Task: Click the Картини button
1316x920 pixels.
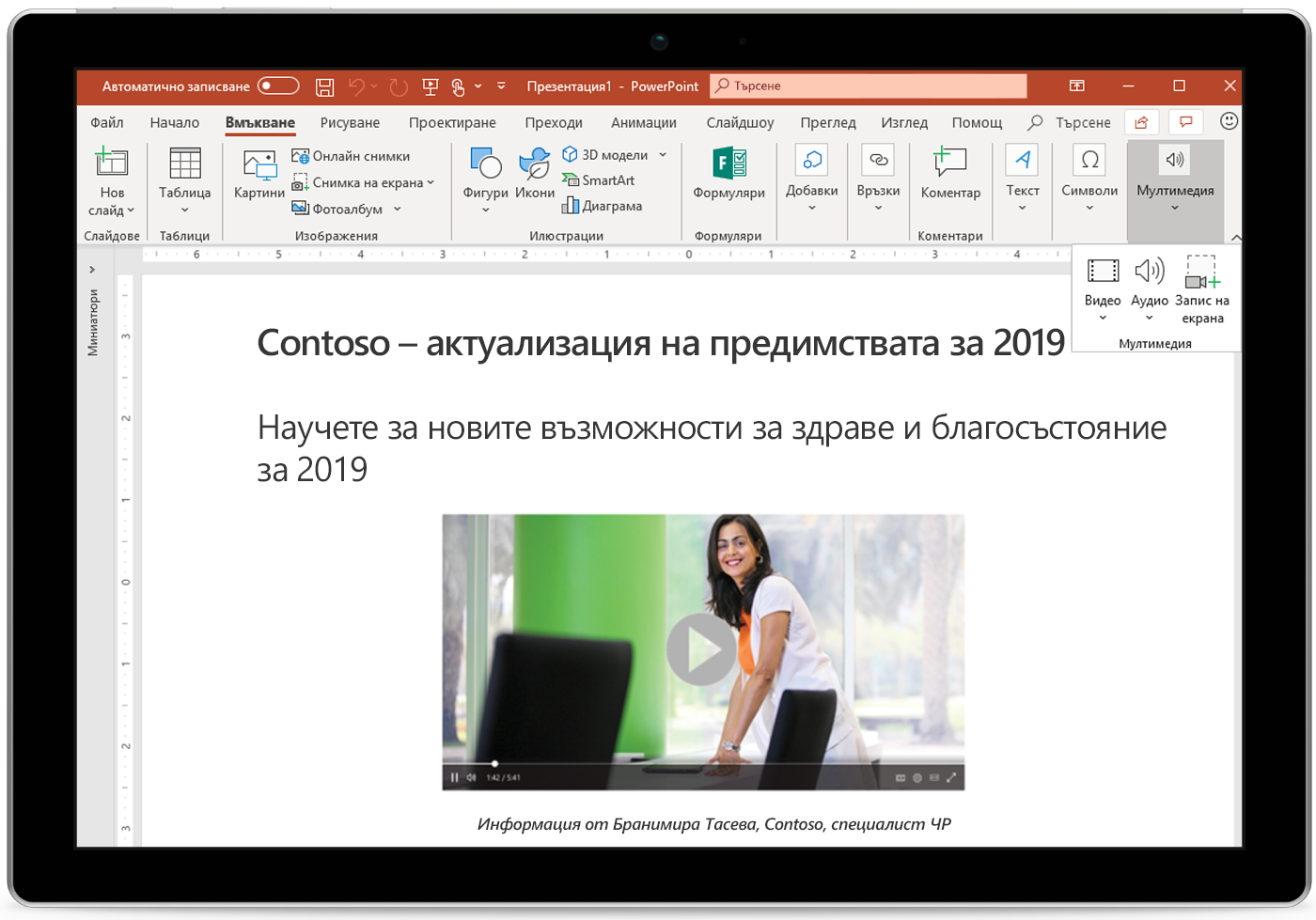Action: [259, 175]
